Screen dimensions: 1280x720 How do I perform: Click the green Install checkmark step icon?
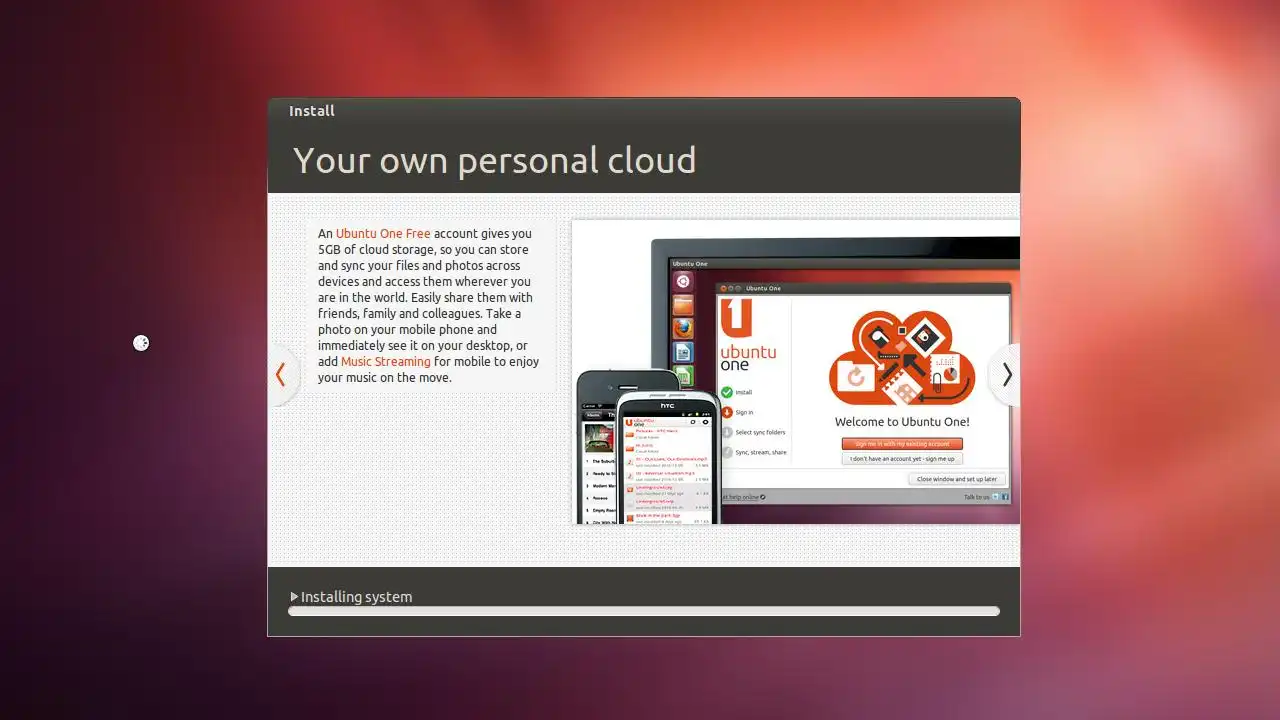pyautogui.click(x=726, y=392)
